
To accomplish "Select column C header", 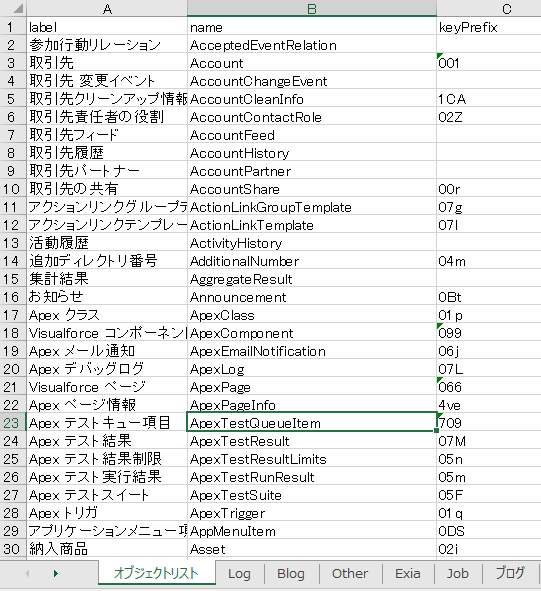I will [x=489, y=8].
